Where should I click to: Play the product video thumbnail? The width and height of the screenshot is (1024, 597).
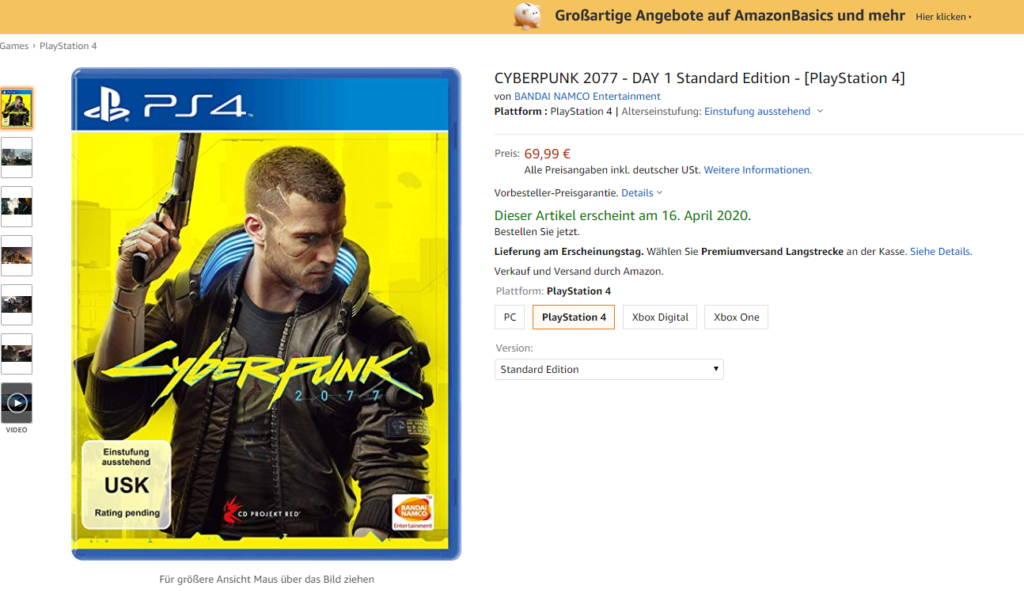pyautogui.click(x=16, y=402)
